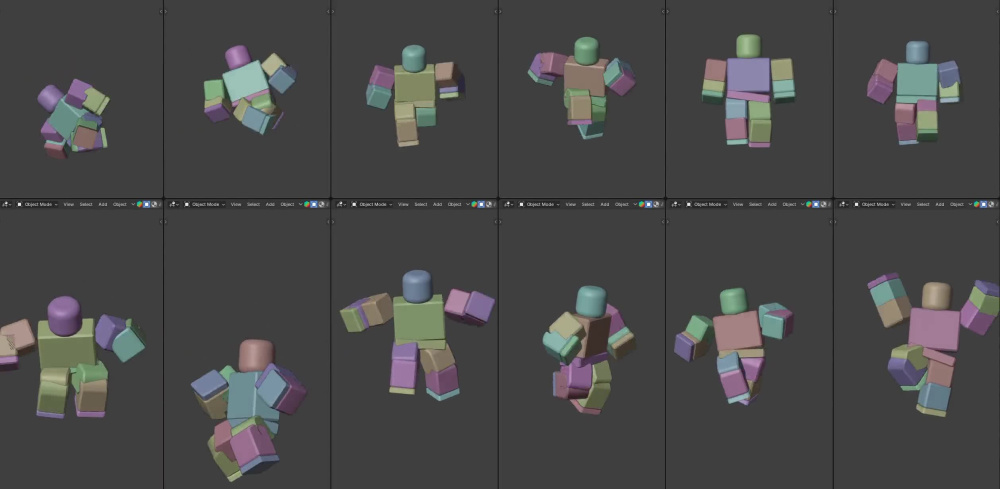This screenshot has height=489, width=1000.
Task: Switch to rendered shading in sixth viewport header
Action: [x=992, y=204]
